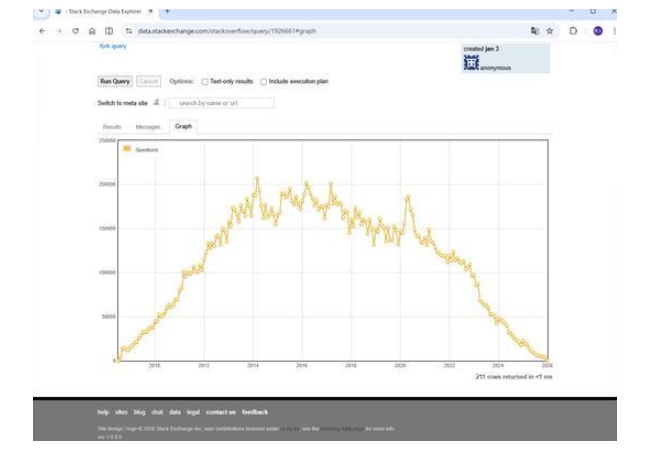650x450 pixels.
Task: Open a new browser tab
Action: [167, 11]
